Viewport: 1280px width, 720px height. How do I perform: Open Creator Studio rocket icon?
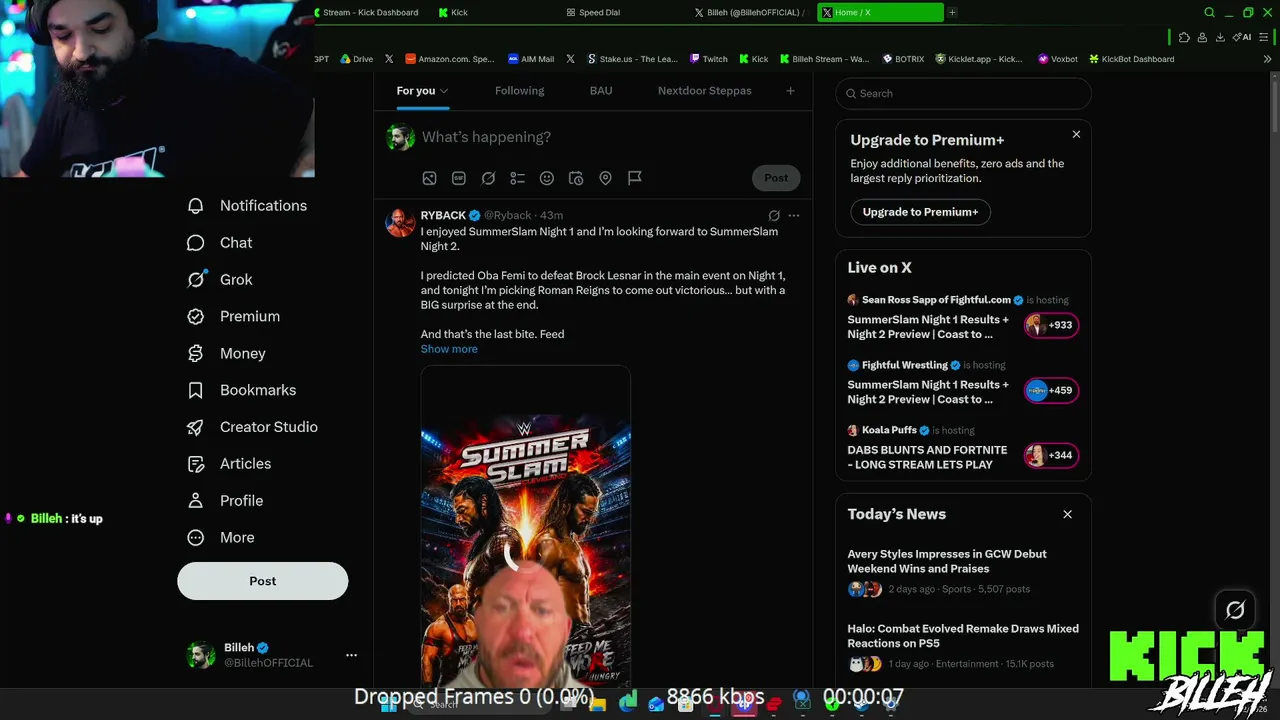coord(196,427)
